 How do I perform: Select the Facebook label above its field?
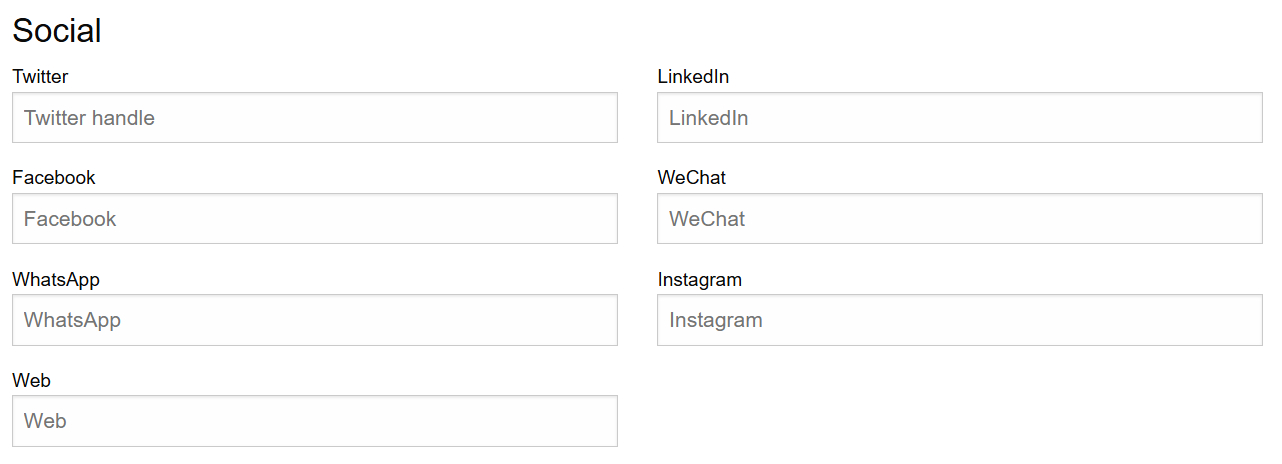(x=54, y=178)
